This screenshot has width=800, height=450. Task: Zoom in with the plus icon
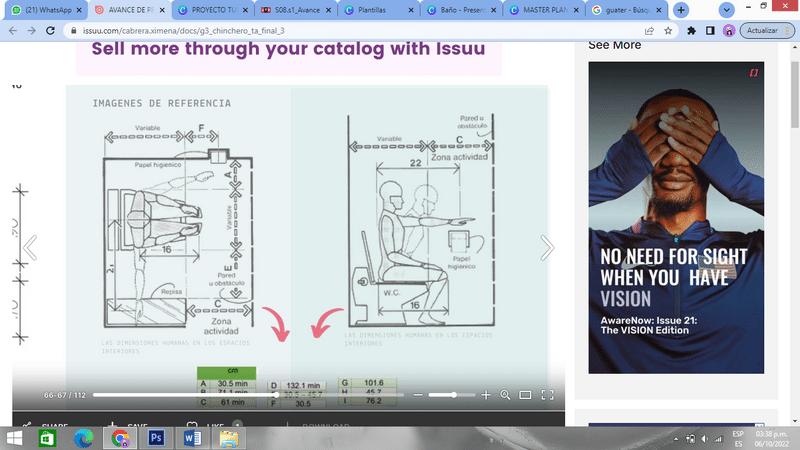pos(486,395)
